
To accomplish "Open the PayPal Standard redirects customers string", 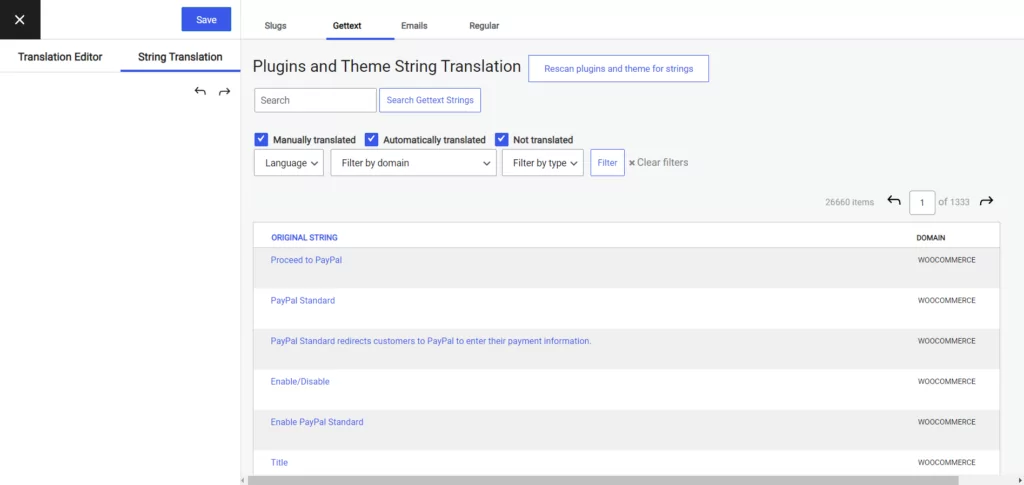I will pyautogui.click(x=431, y=341).
